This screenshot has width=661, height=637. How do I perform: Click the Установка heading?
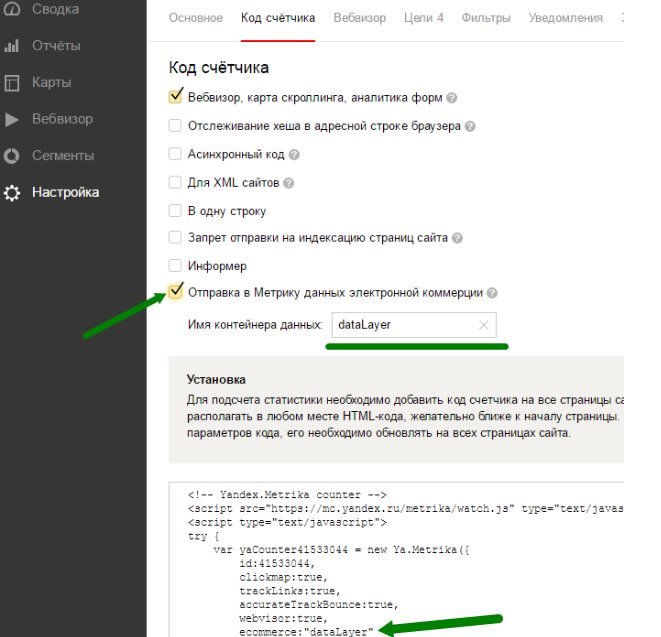coord(216,380)
